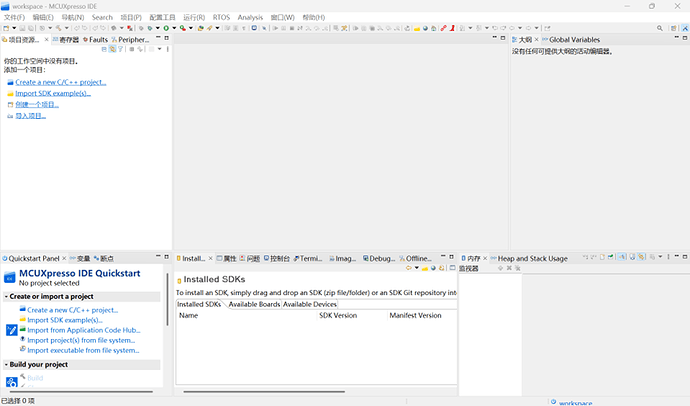Click the new file toolbar icon
The image size is (690, 406).
6,28
